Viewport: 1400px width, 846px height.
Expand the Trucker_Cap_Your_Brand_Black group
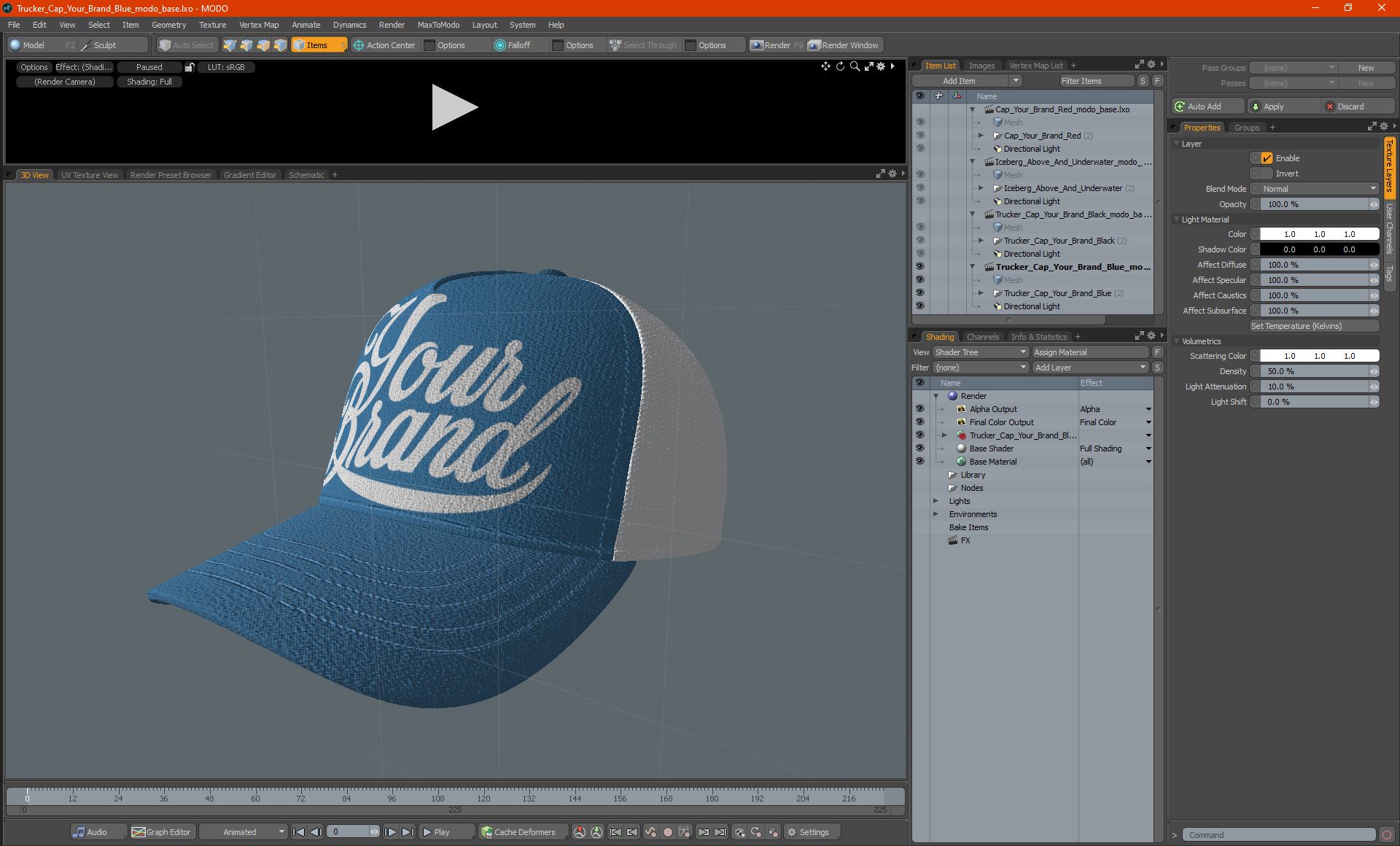tap(981, 241)
